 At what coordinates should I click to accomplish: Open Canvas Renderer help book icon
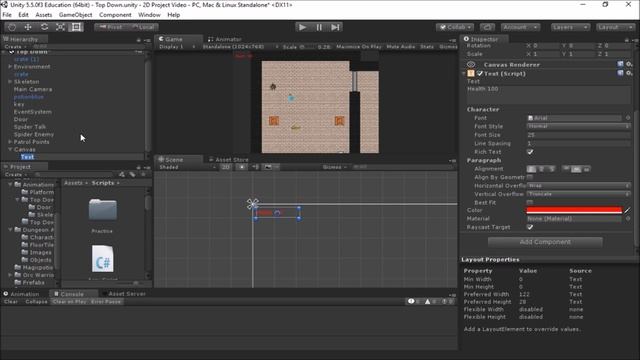620,64
